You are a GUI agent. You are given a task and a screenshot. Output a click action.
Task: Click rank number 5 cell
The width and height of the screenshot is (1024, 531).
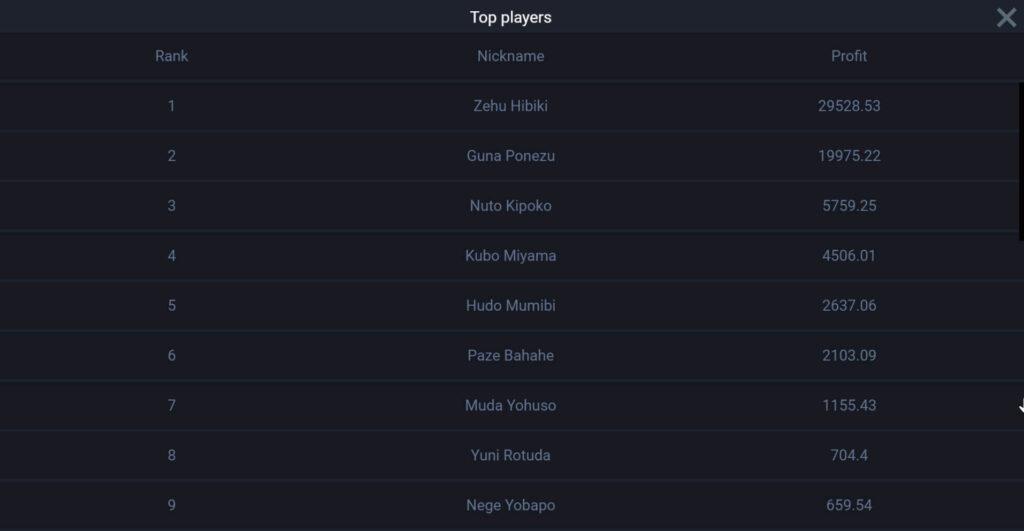coord(171,306)
